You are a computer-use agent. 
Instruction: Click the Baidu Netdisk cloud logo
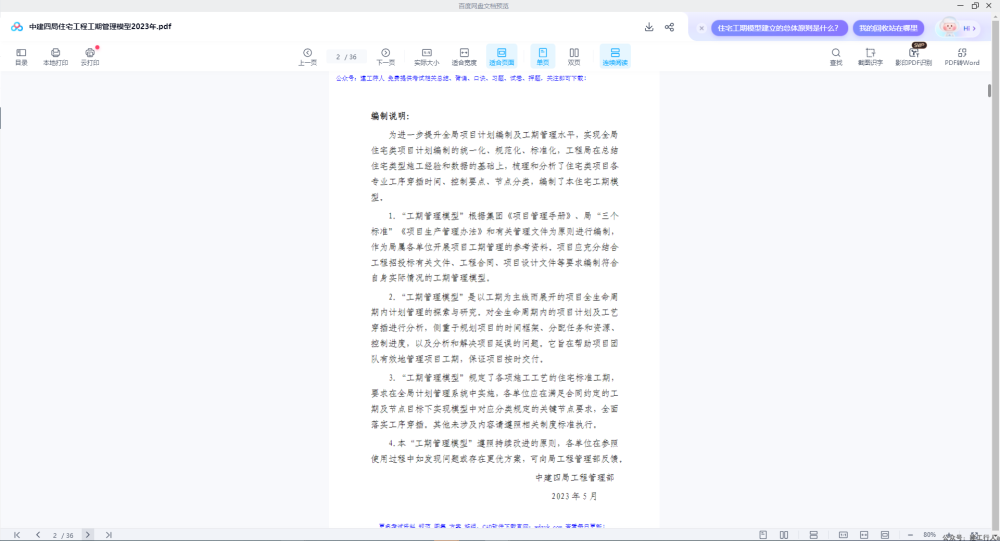tap(17, 27)
